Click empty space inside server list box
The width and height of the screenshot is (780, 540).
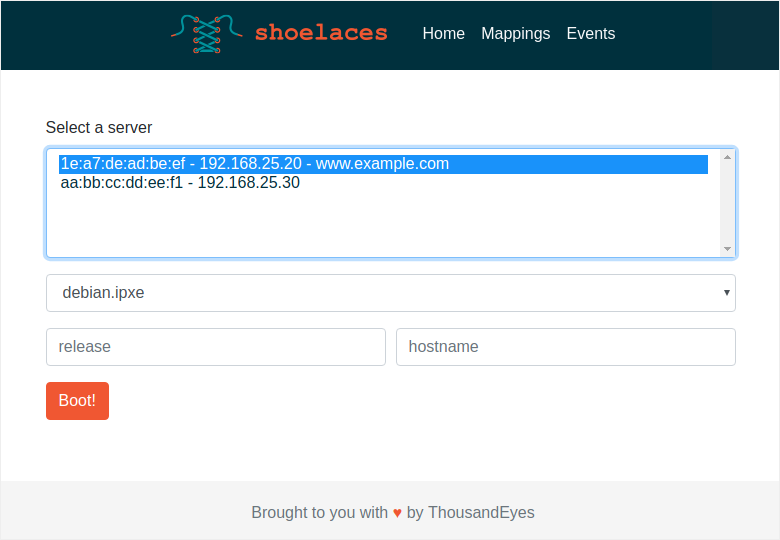380,225
